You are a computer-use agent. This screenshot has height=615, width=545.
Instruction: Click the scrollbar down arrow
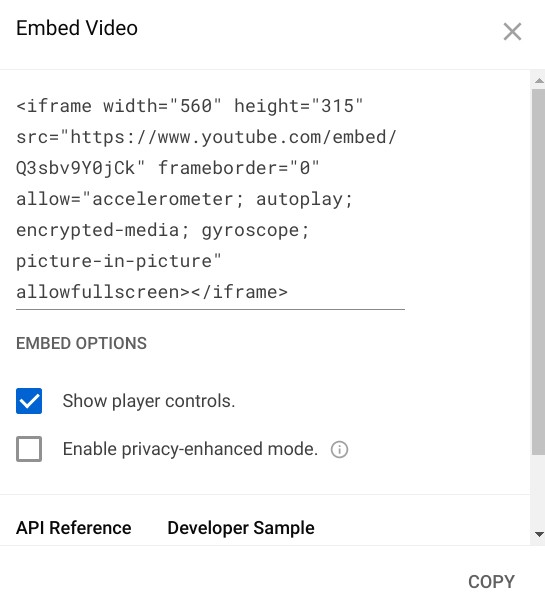coord(539,535)
